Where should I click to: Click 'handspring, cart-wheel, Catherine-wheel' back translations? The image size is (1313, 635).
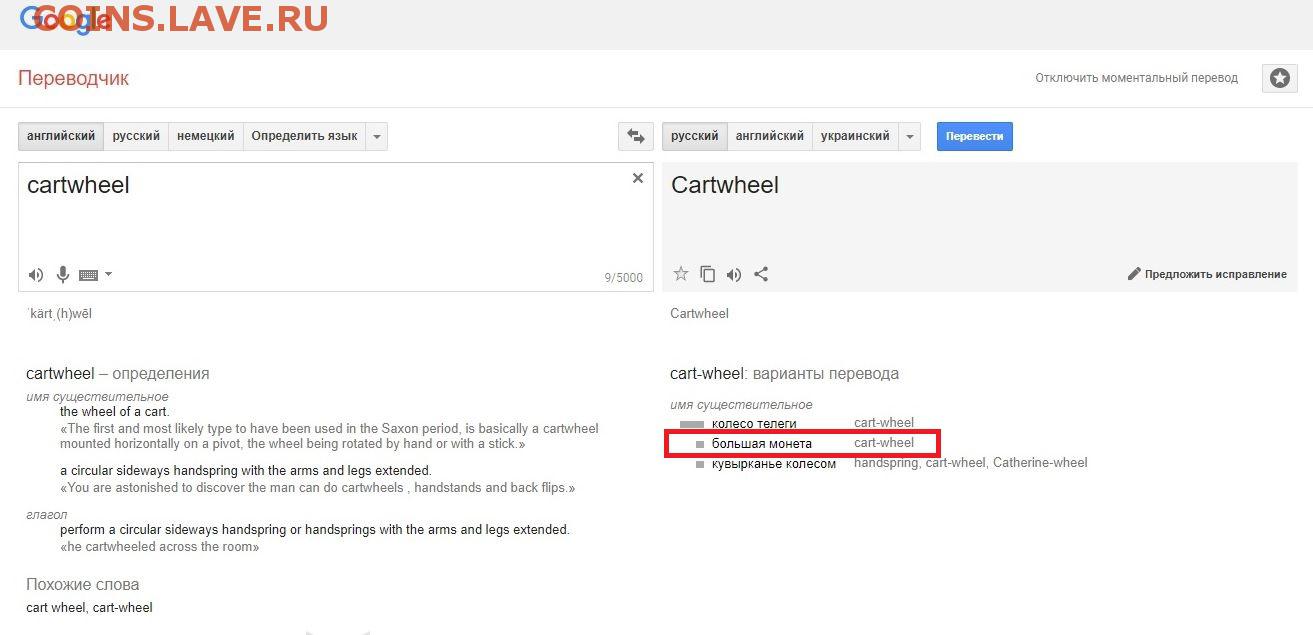[970, 463]
